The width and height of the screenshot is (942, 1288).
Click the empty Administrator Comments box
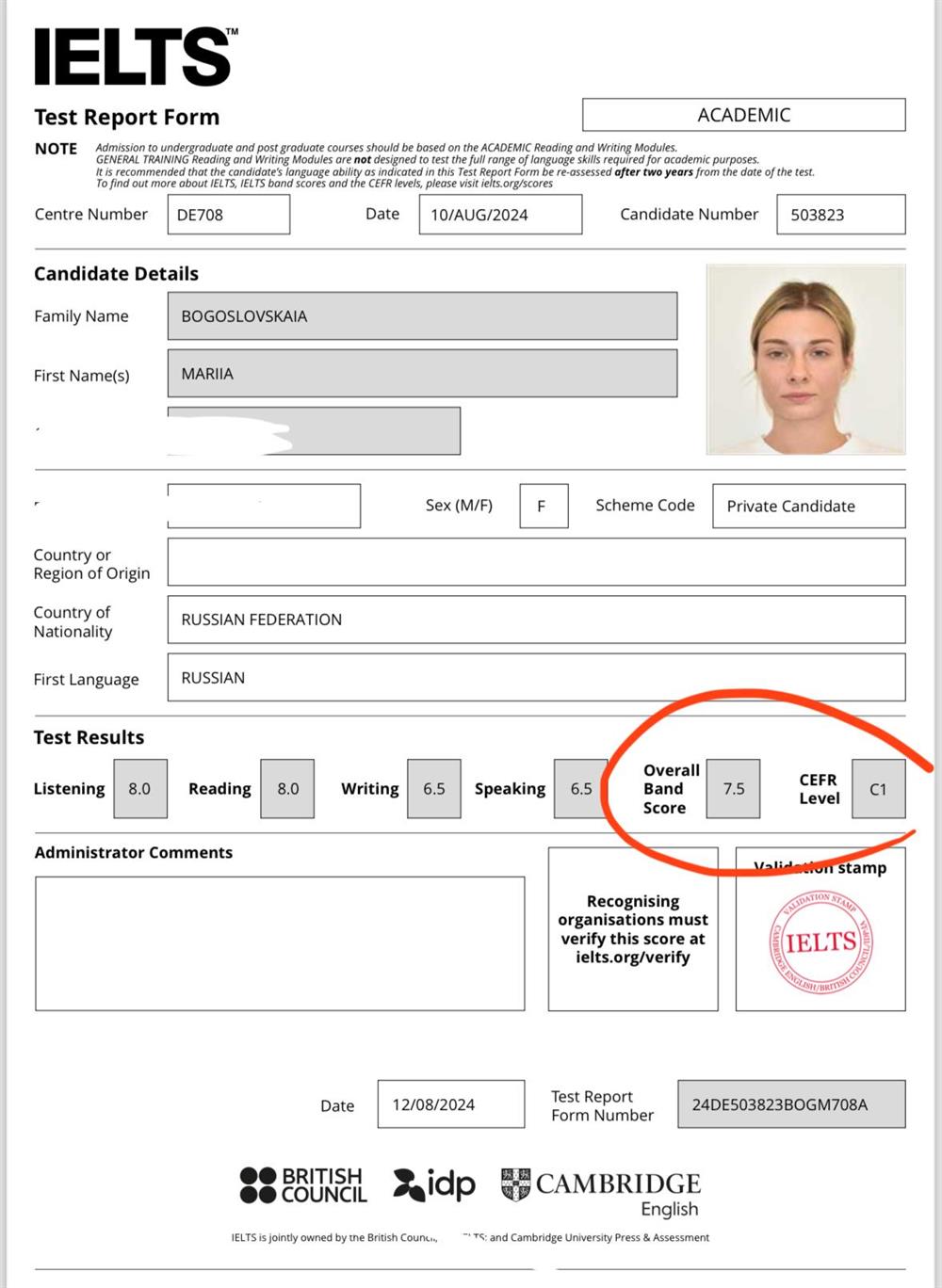(280, 943)
